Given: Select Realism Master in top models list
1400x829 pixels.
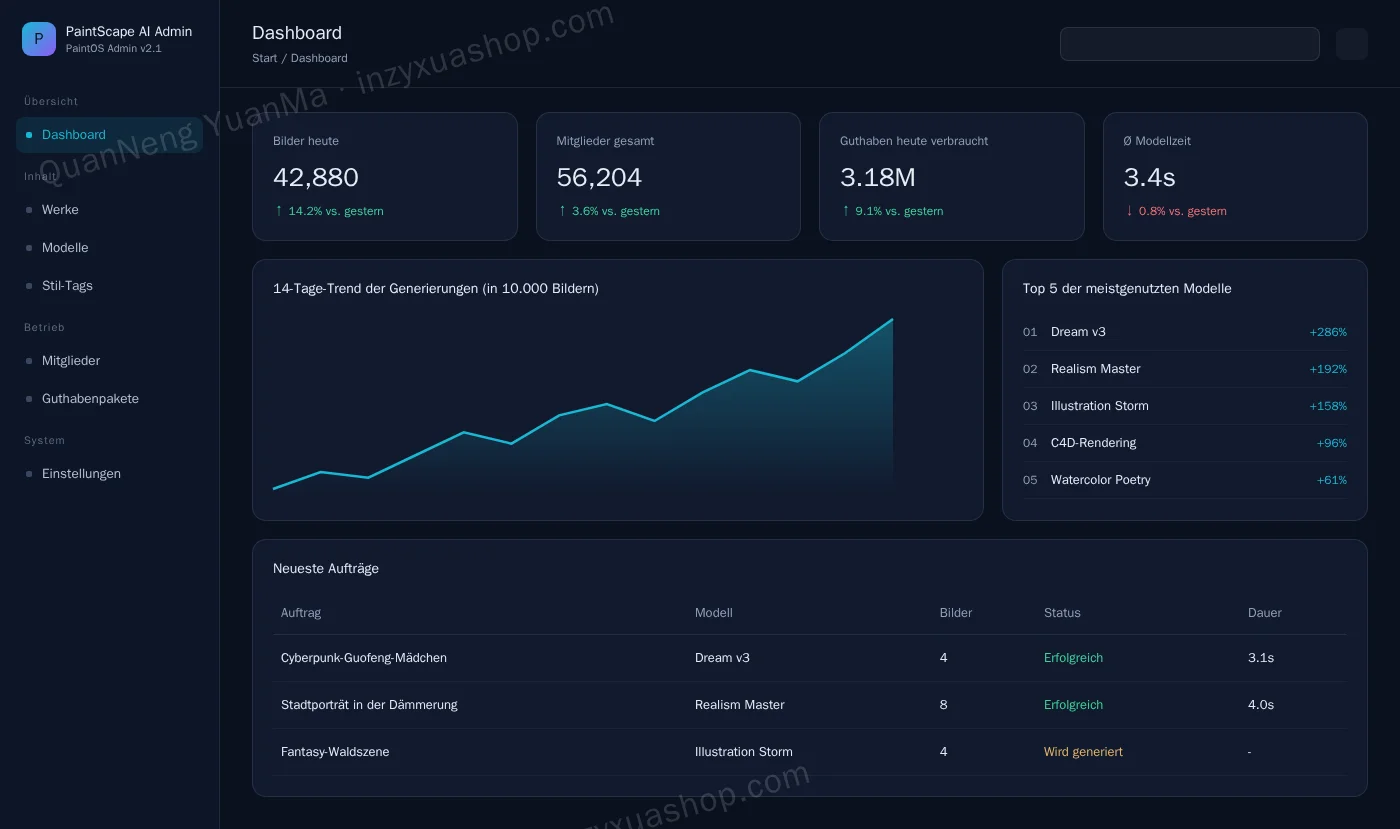Looking at the screenshot, I should pyautogui.click(x=1185, y=369).
